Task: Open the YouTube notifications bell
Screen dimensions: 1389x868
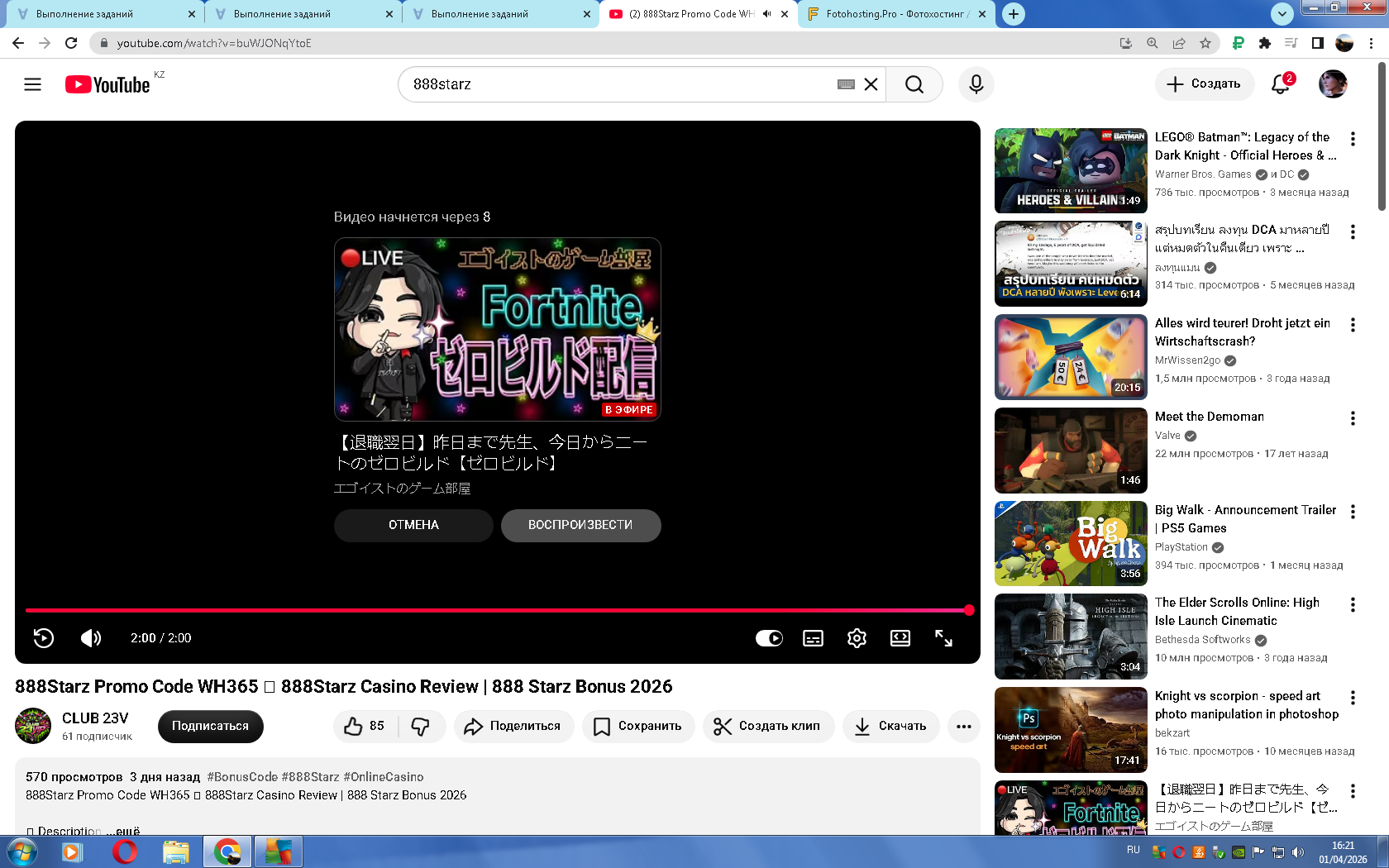Action: coord(1281,84)
